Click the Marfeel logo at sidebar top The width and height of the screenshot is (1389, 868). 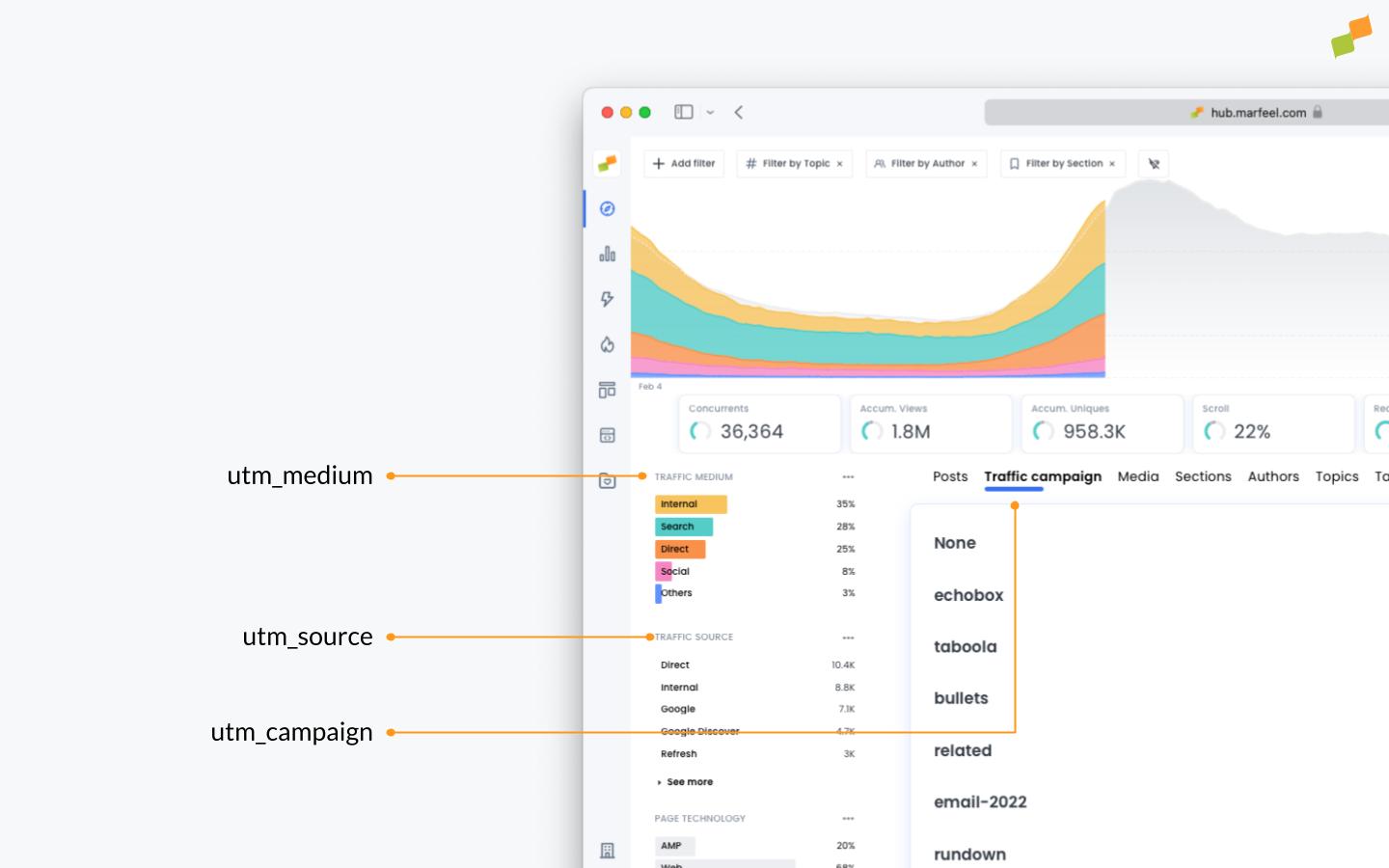point(607,163)
